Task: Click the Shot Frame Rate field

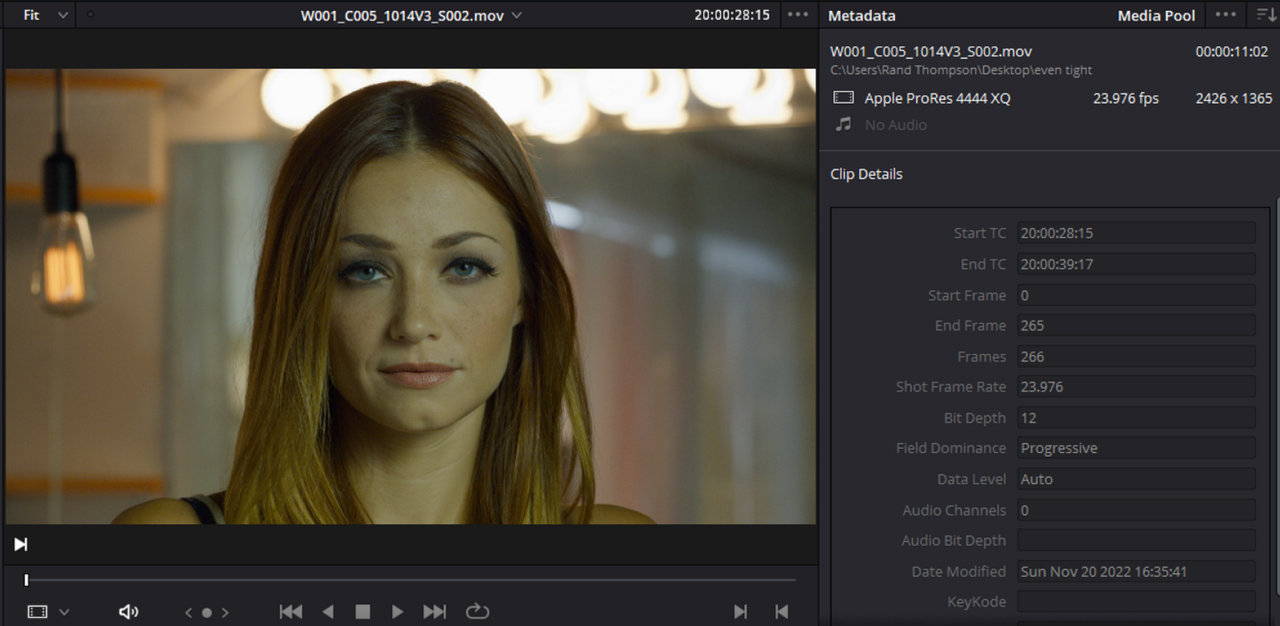Action: 1136,387
